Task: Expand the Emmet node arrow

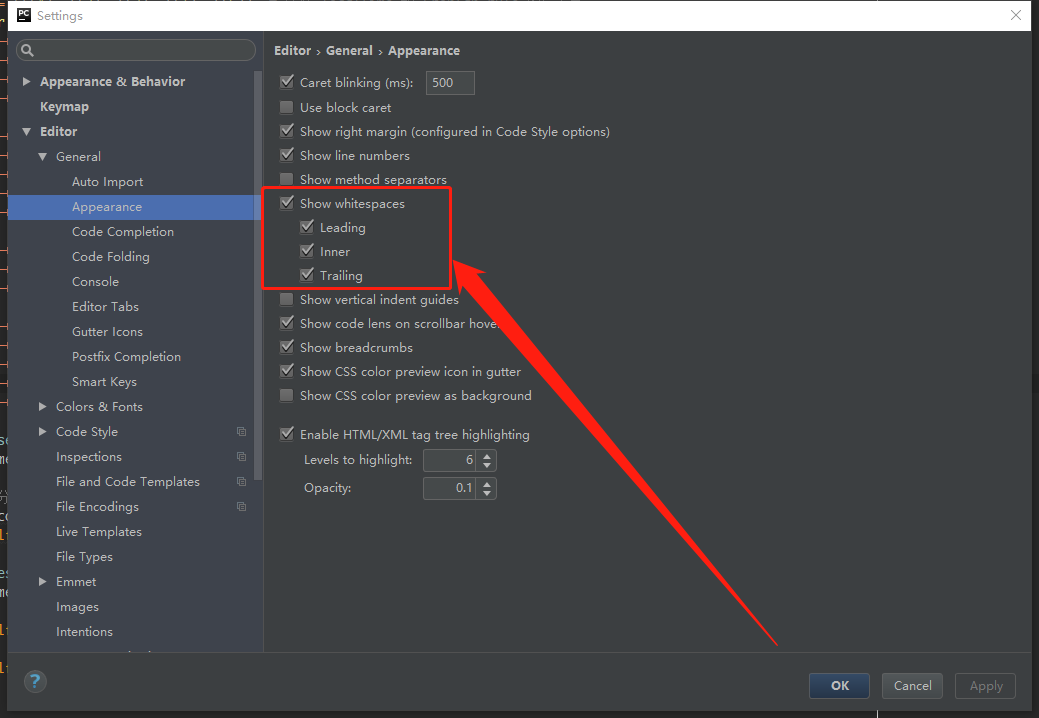Action: pos(42,582)
